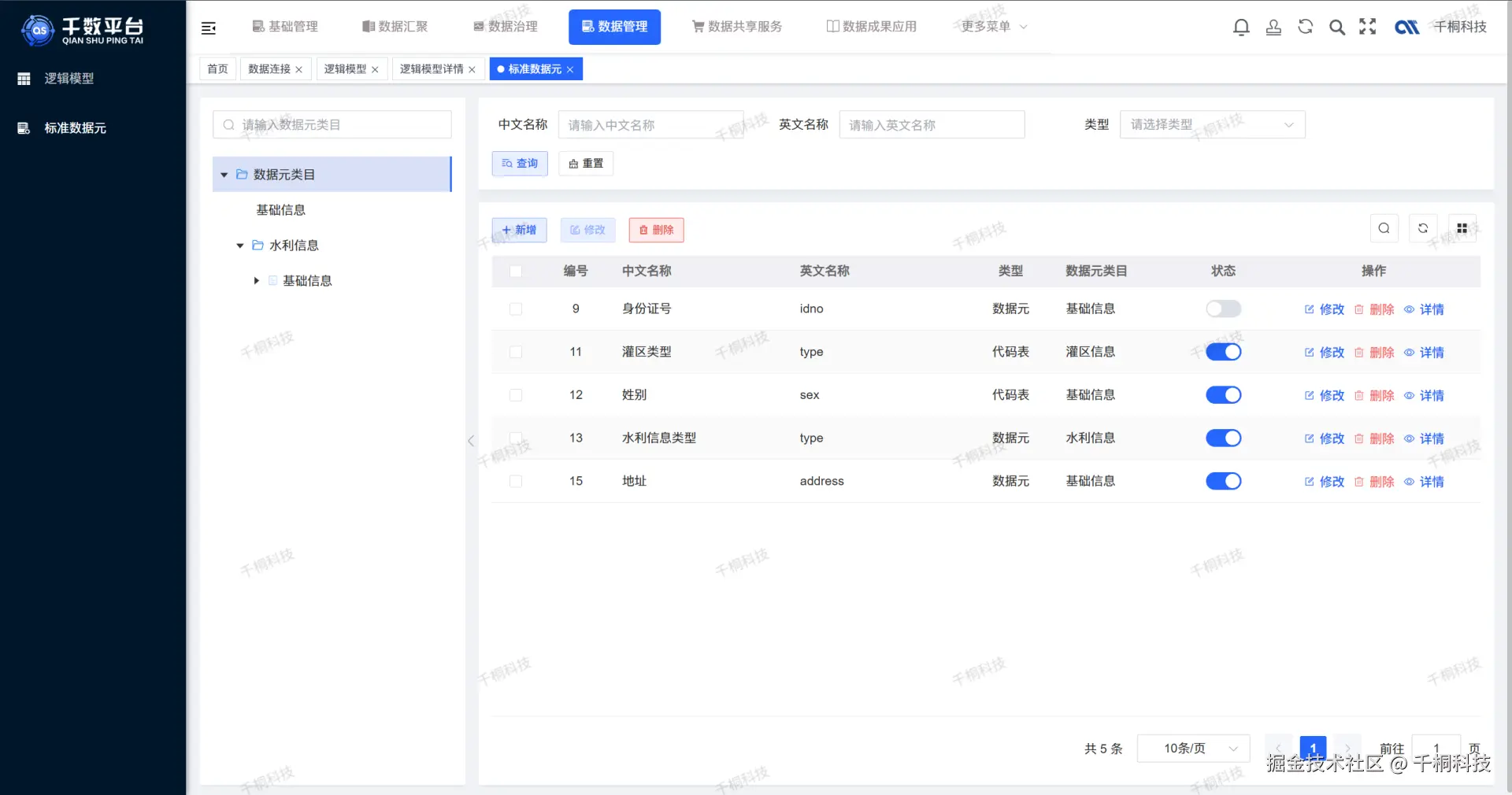Click details eye icon for 身份证号 row

[x=1409, y=309]
